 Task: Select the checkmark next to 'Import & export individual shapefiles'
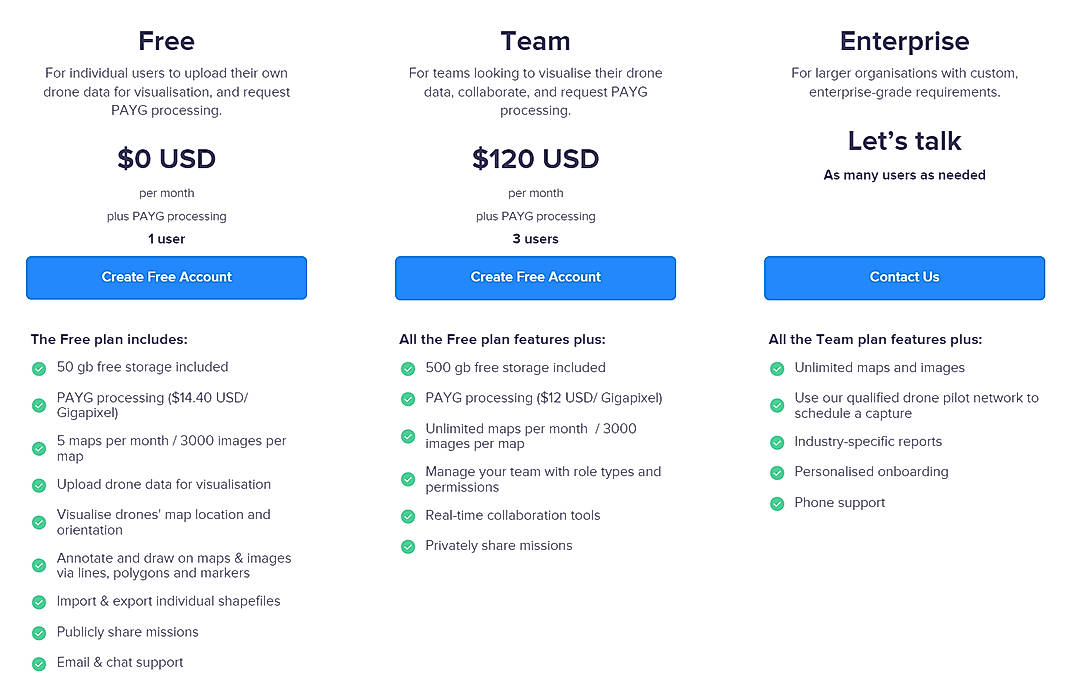click(x=38, y=601)
